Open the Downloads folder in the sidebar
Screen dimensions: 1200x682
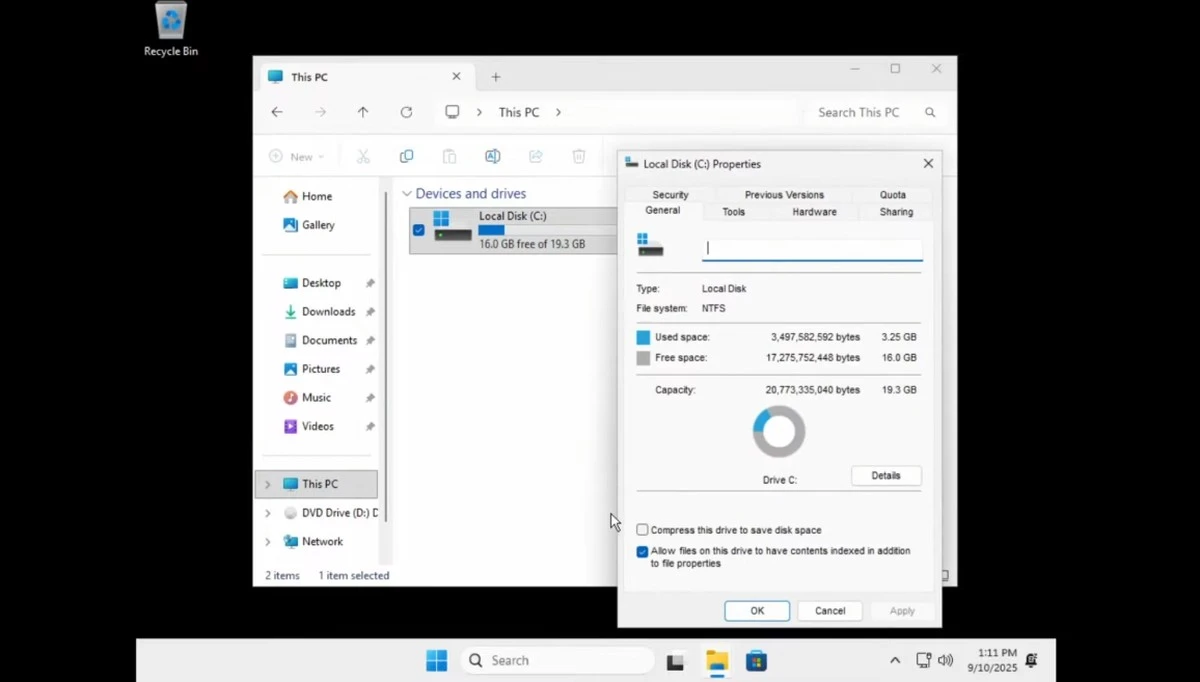[330, 311]
